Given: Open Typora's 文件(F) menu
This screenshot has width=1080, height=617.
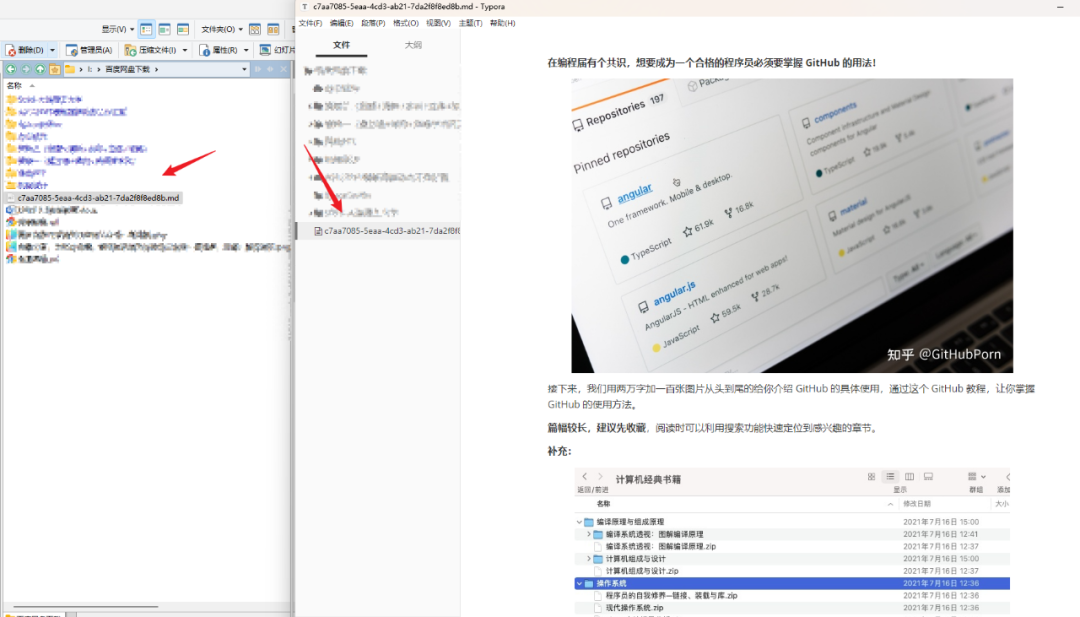Looking at the screenshot, I should tap(310, 23).
